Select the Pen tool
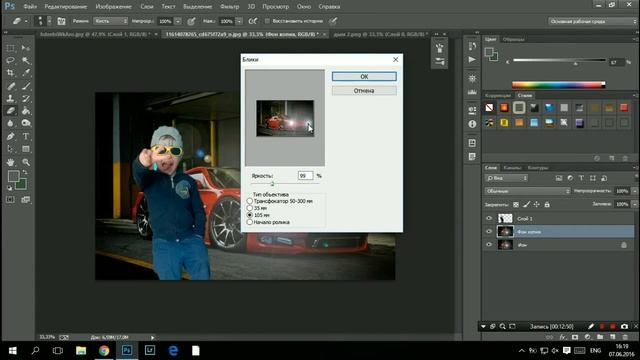Image resolution: width=640 pixels, height=360 pixels. 11,136
